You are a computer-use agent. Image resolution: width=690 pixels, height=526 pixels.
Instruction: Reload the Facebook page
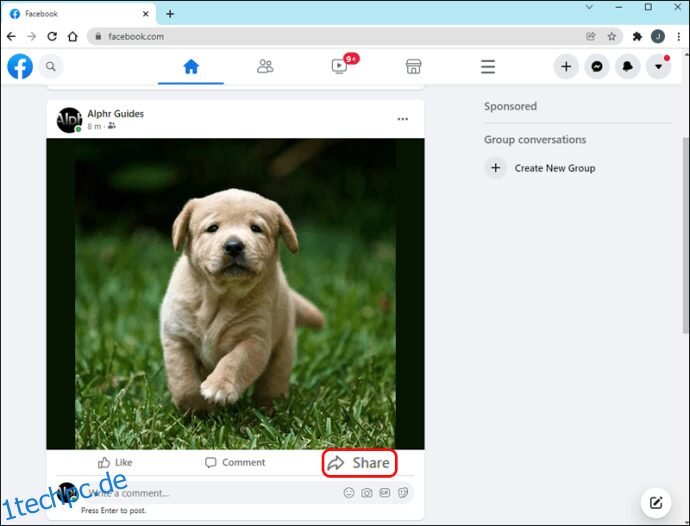click(x=52, y=37)
